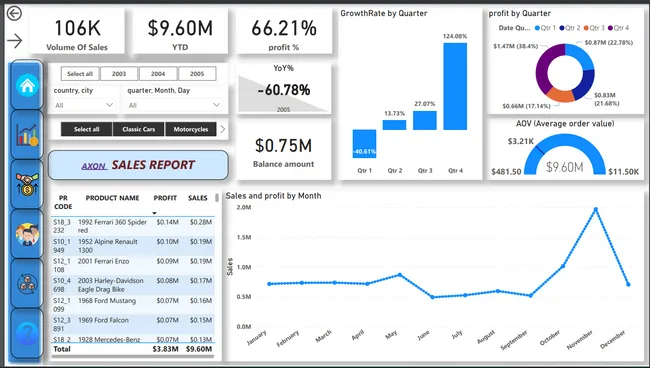Filter by Classic Cars product line
The height and width of the screenshot is (368, 650).
pos(138,129)
